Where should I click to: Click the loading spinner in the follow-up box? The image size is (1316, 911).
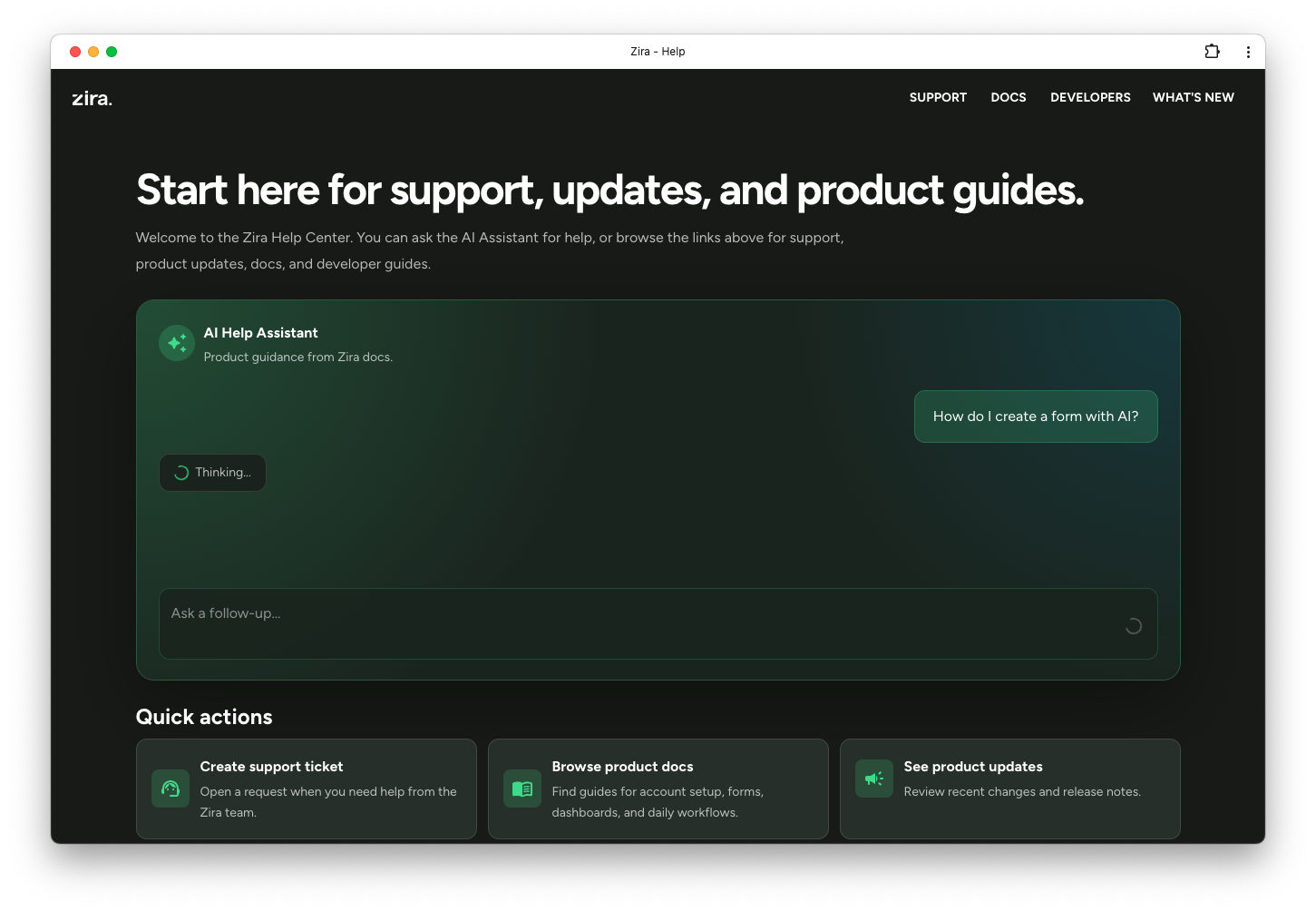pyautogui.click(x=1133, y=626)
